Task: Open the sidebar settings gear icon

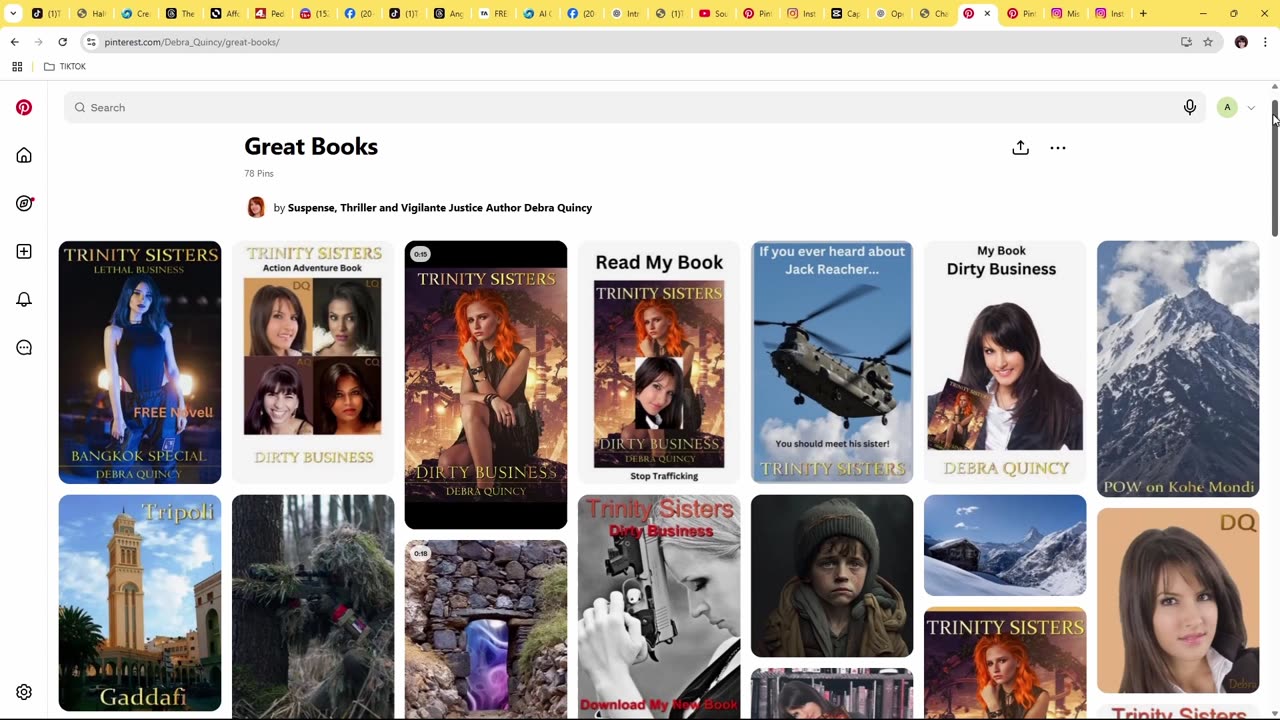Action: [24, 692]
